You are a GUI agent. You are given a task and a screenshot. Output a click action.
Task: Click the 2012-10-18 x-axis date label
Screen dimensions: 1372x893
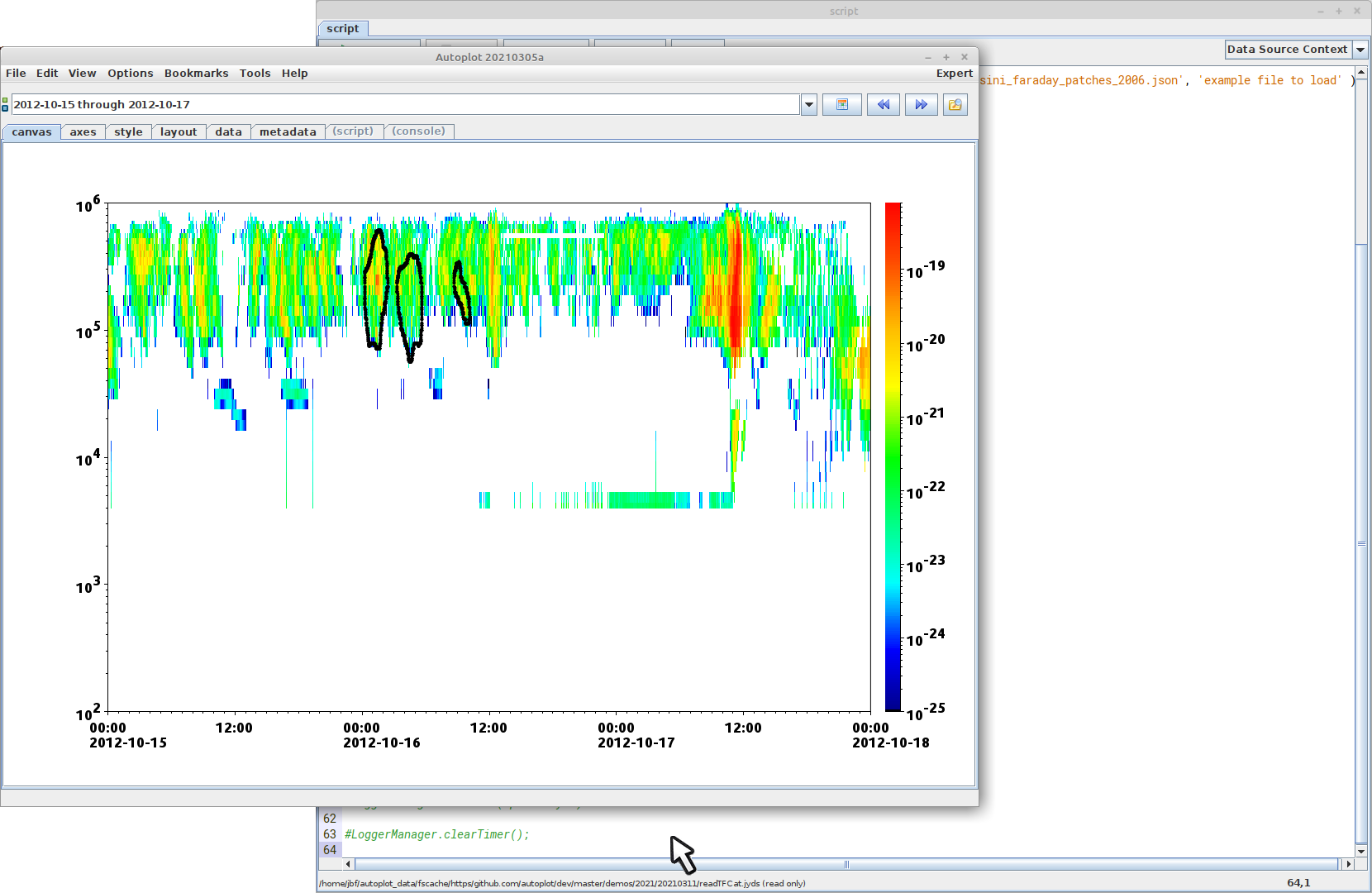[891, 743]
